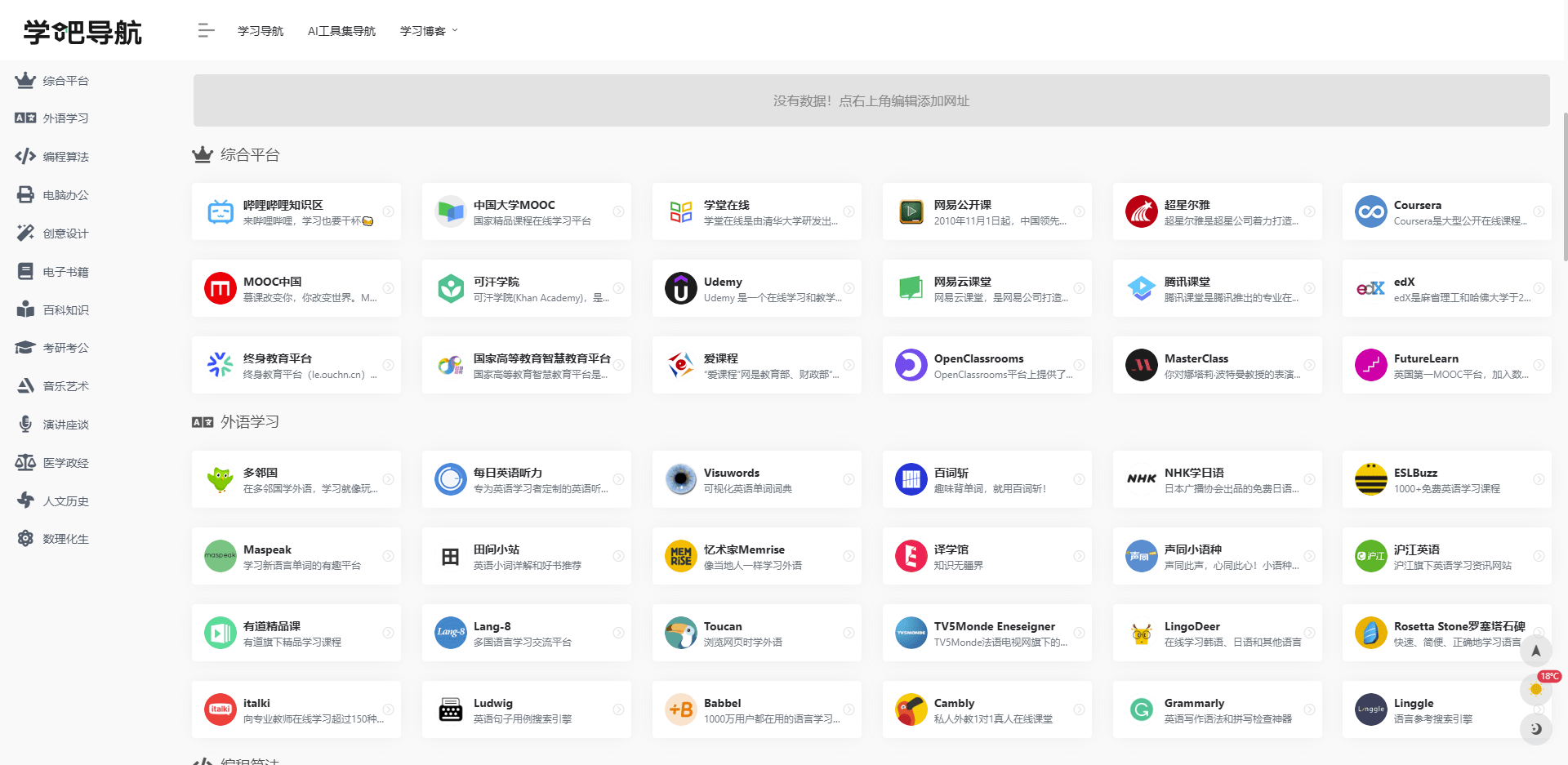1568x765 pixels.
Task: Click the 终身教育平台 pinwheel icon
Action: click(220, 365)
